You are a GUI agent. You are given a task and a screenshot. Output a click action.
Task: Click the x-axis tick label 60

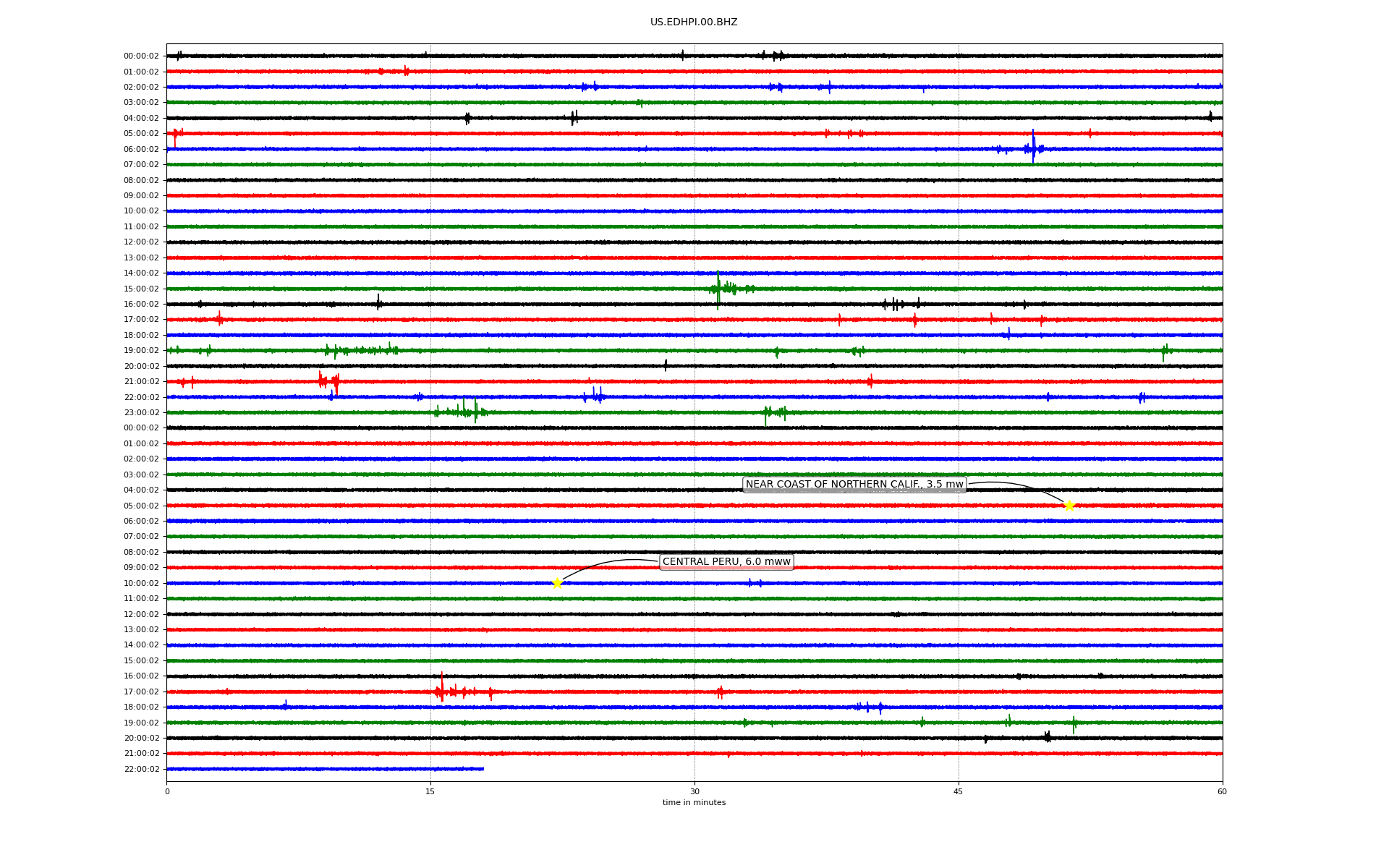(1222, 791)
